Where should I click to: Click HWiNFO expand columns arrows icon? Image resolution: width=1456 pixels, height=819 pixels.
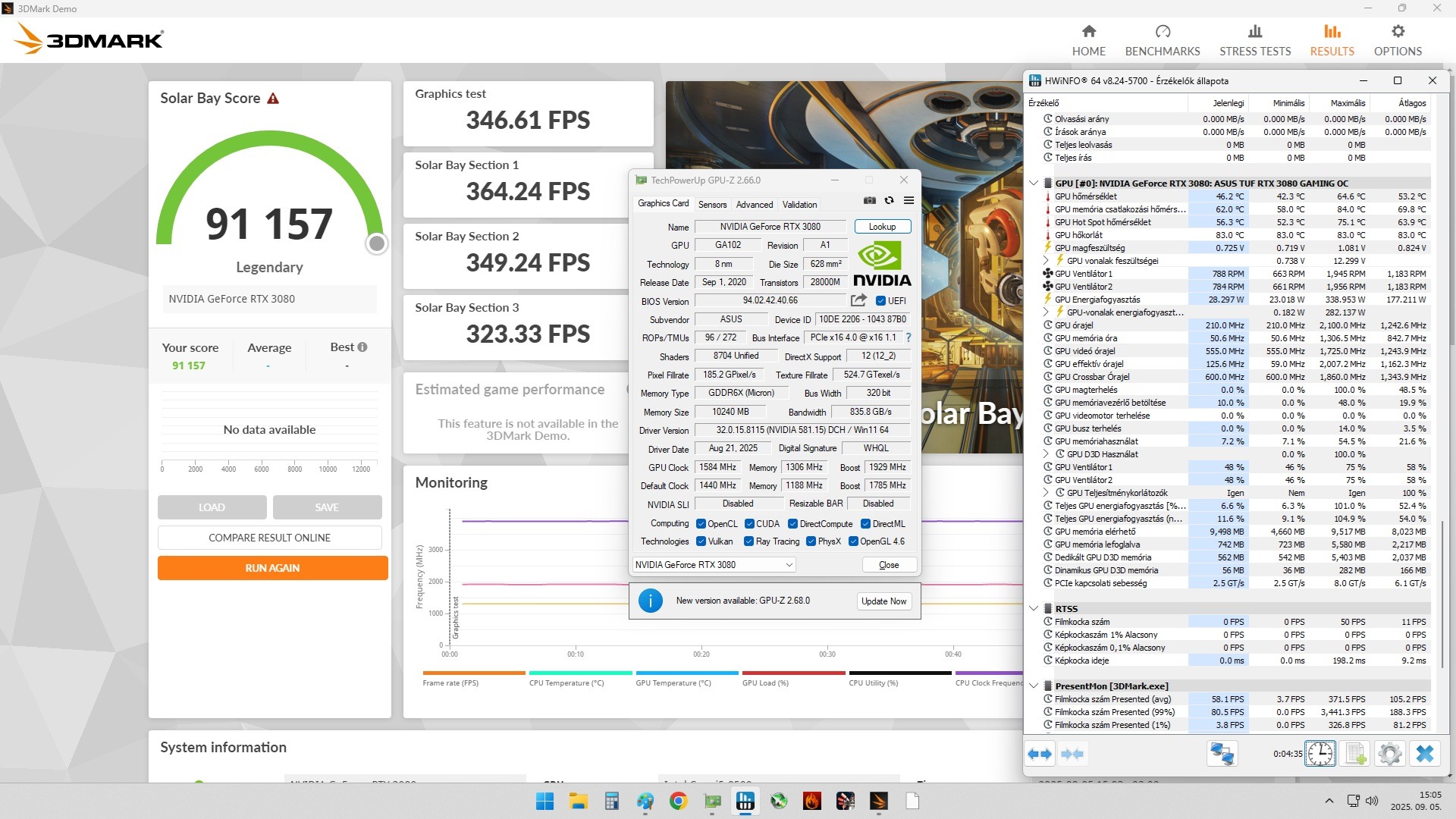tap(1040, 754)
